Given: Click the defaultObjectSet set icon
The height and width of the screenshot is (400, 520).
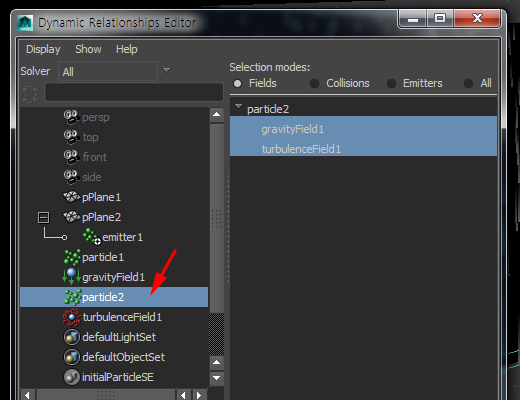Looking at the screenshot, I should click(71, 357).
